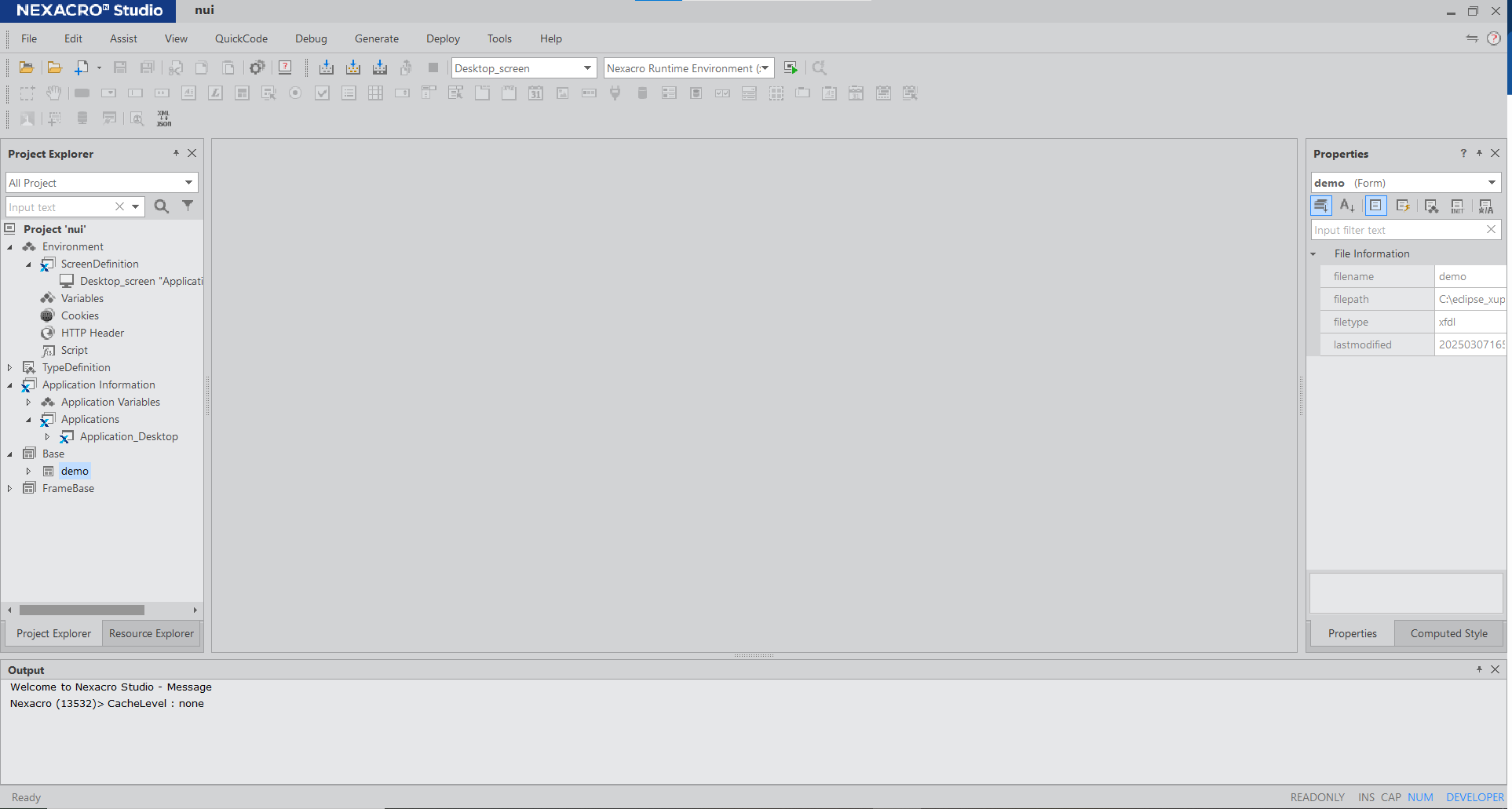Toggle the properties view button
Image resolution: width=1512 pixels, height=809 pixels.
pyautogui.click(x=1375, y=206)
